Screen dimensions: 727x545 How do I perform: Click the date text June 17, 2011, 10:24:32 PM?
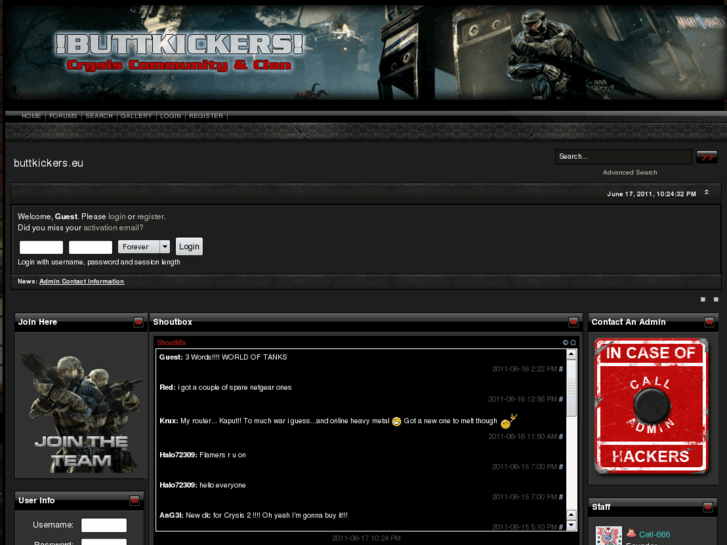(x=651, y=194)
